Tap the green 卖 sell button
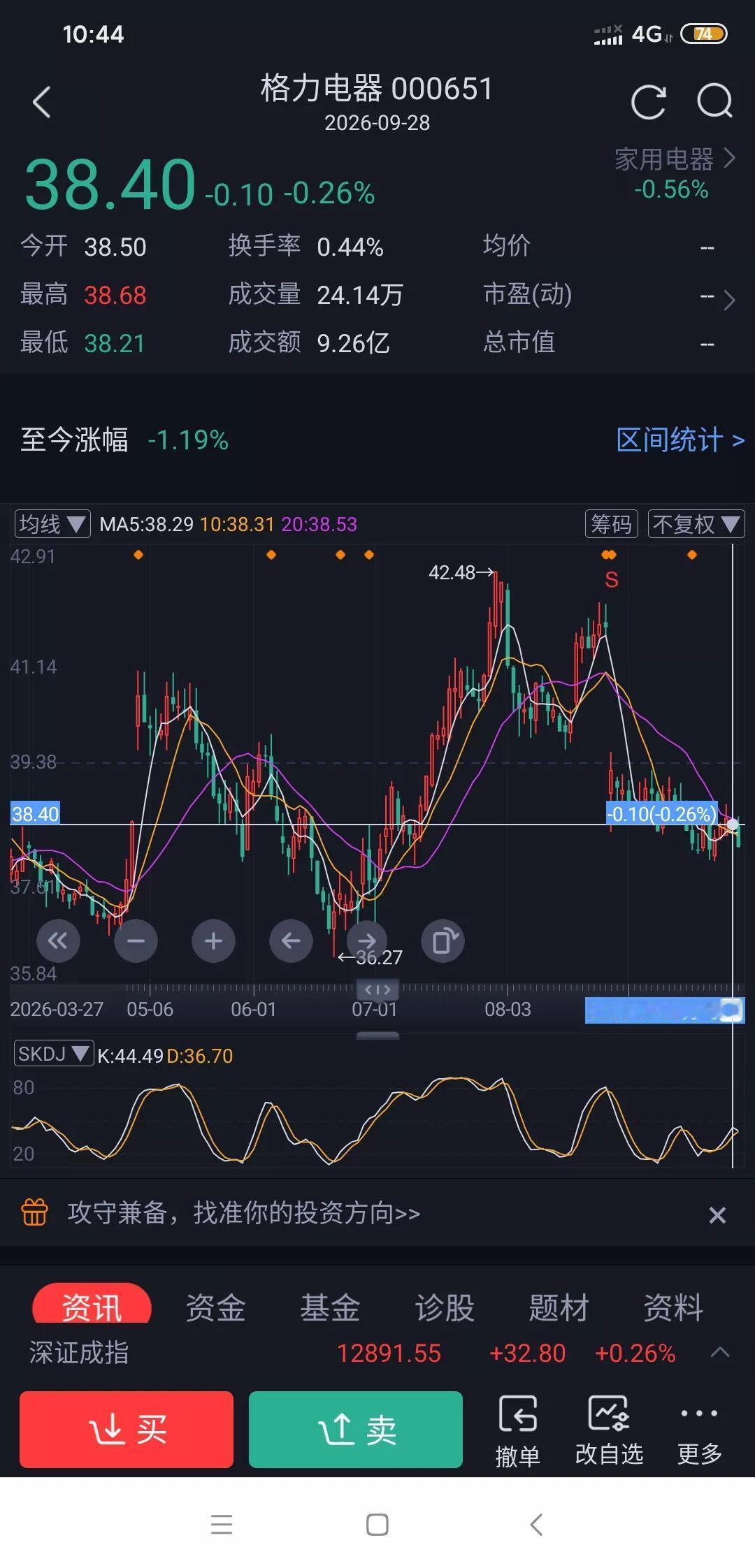 pyautogui.click(x=356, y=1429)
